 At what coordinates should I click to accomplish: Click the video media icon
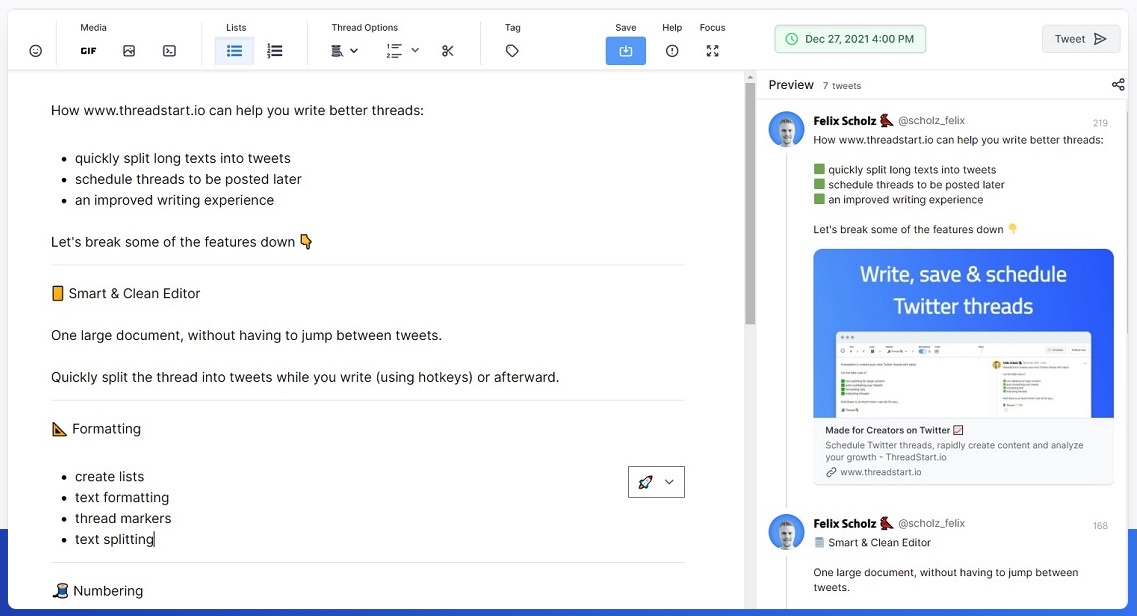[169, 51]
